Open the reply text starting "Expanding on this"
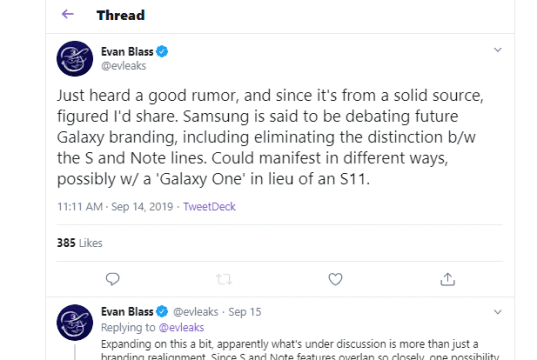This screenshot has height=360, width=537. coord(300,350)
